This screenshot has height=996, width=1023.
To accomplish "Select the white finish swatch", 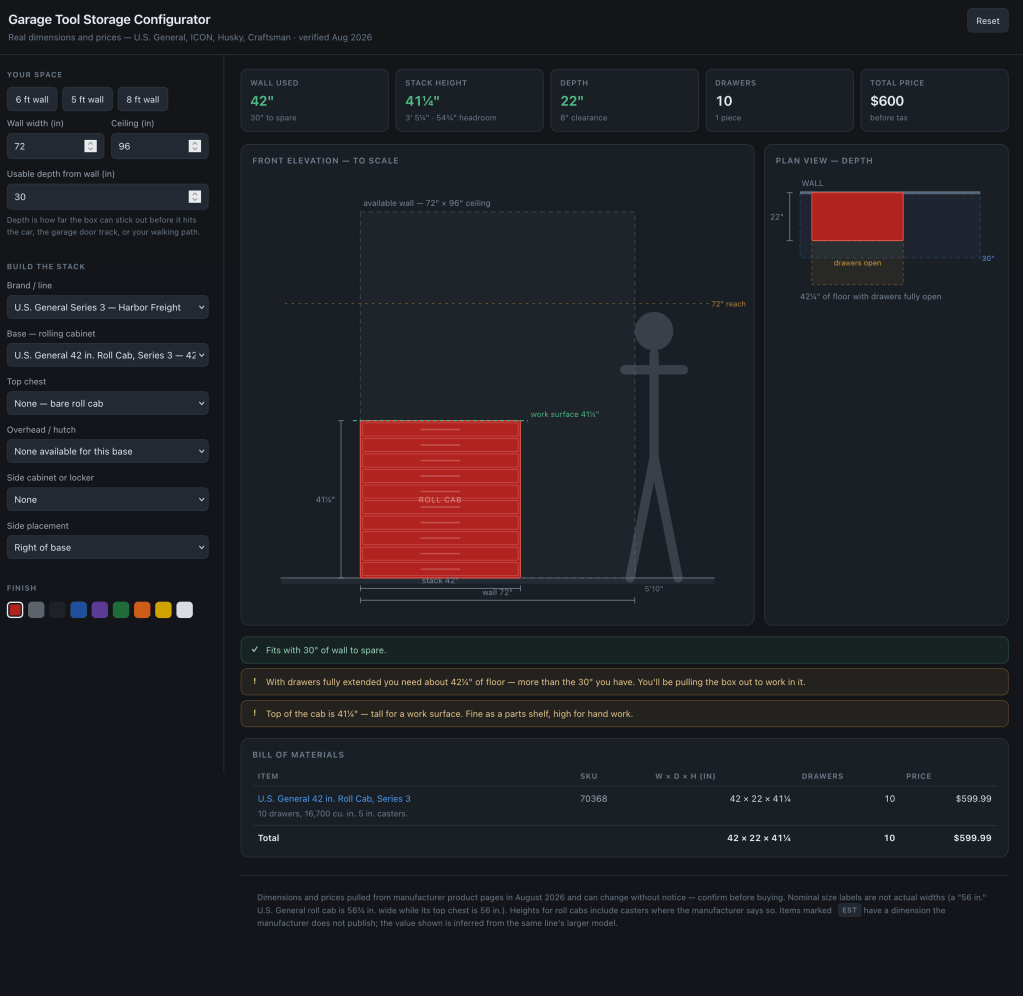I will [185, 610].
